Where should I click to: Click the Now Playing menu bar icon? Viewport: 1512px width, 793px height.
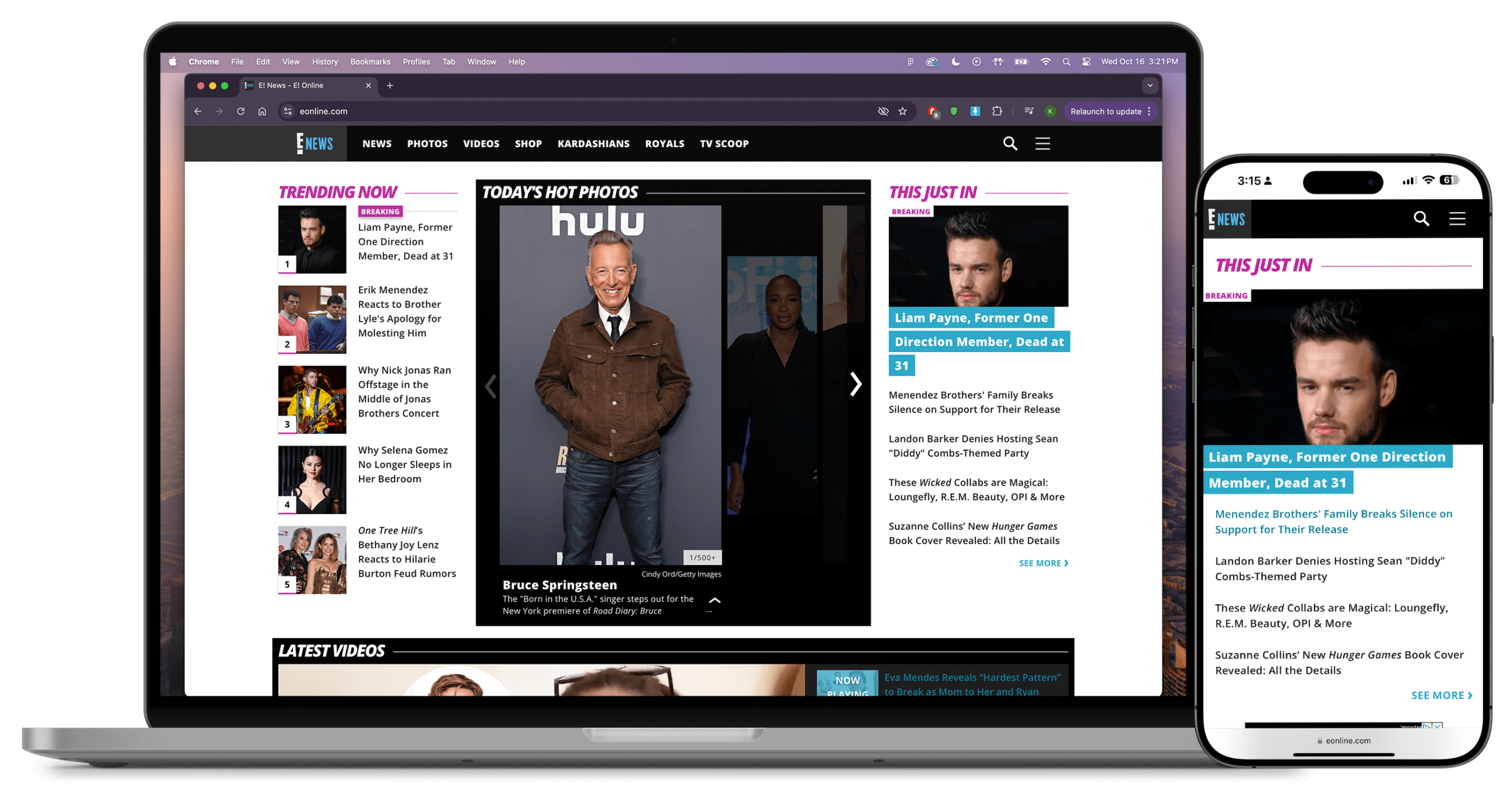tap(976, 61)
